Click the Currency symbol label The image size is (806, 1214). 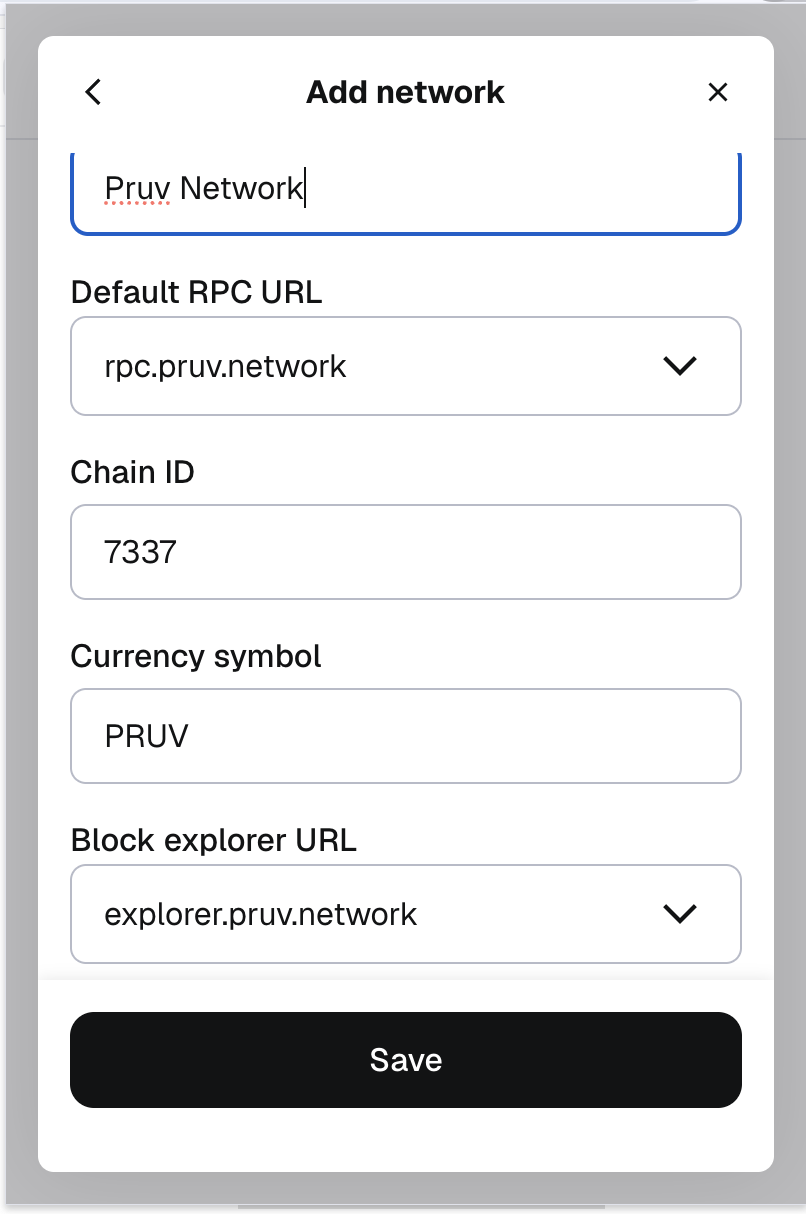(x=196, y=656)
